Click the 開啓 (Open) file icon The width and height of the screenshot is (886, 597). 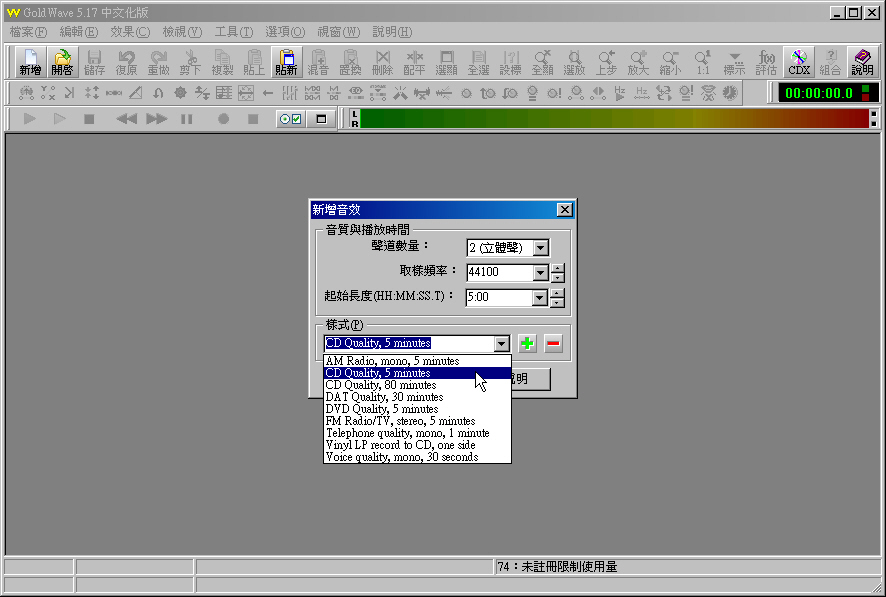point(62,62)
